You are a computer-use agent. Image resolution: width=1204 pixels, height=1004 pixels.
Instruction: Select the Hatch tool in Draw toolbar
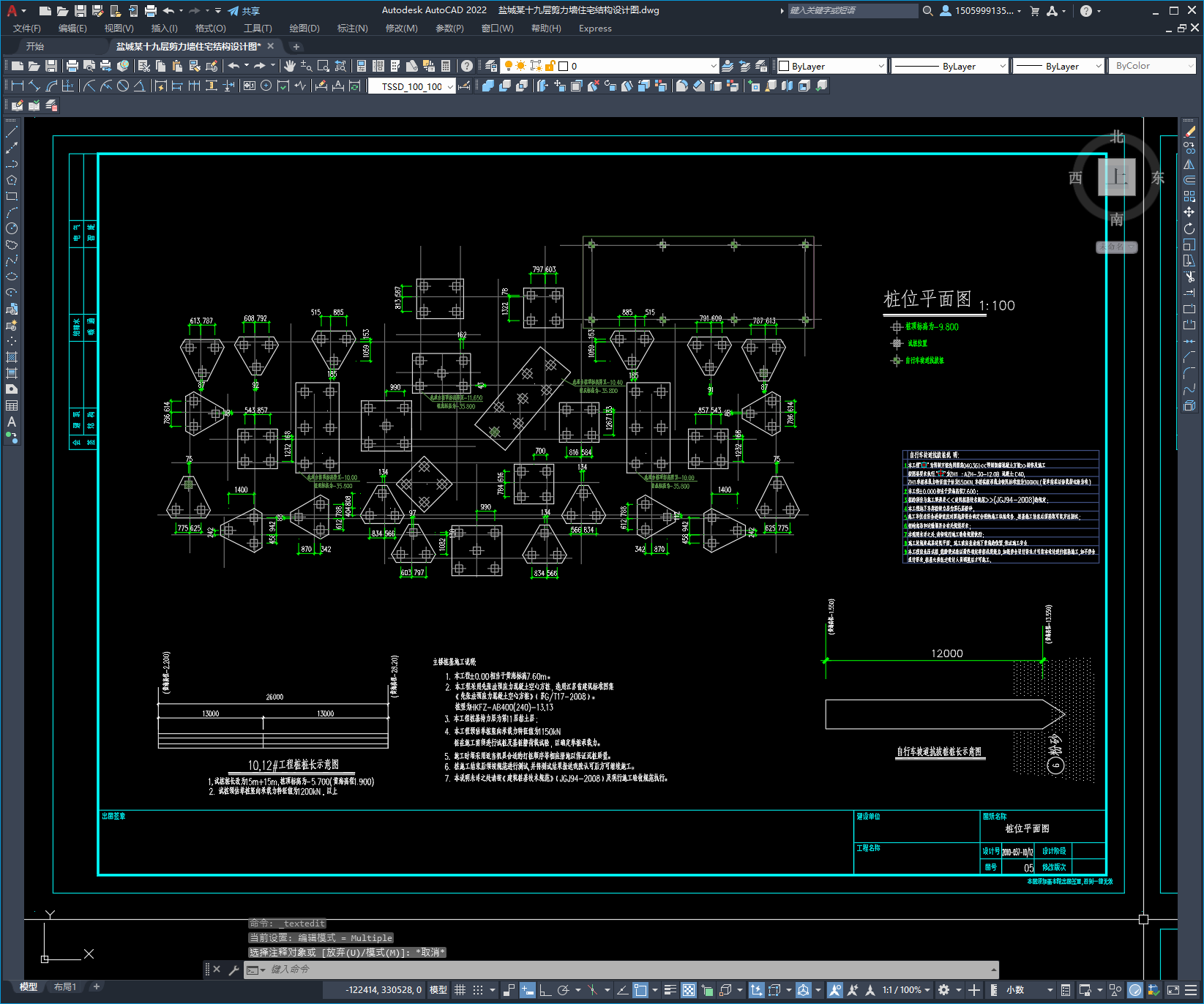click(x=12, y=357)
